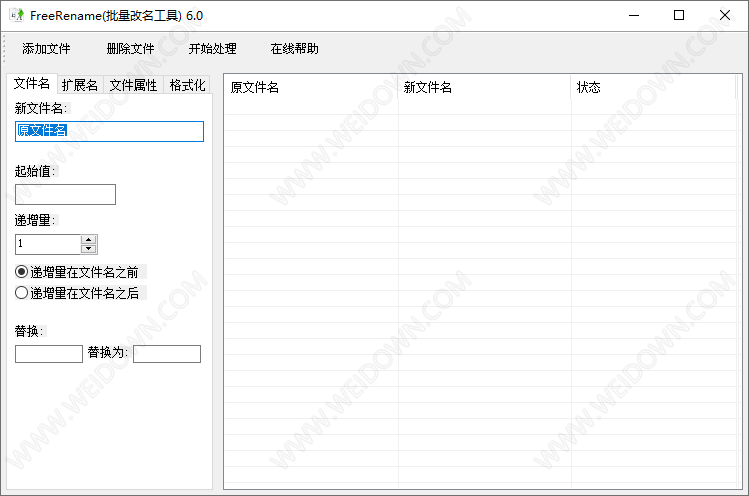Increase 递增量 with up arrow
This screenshot has height=496, width=749.
(x=89, y=239)
